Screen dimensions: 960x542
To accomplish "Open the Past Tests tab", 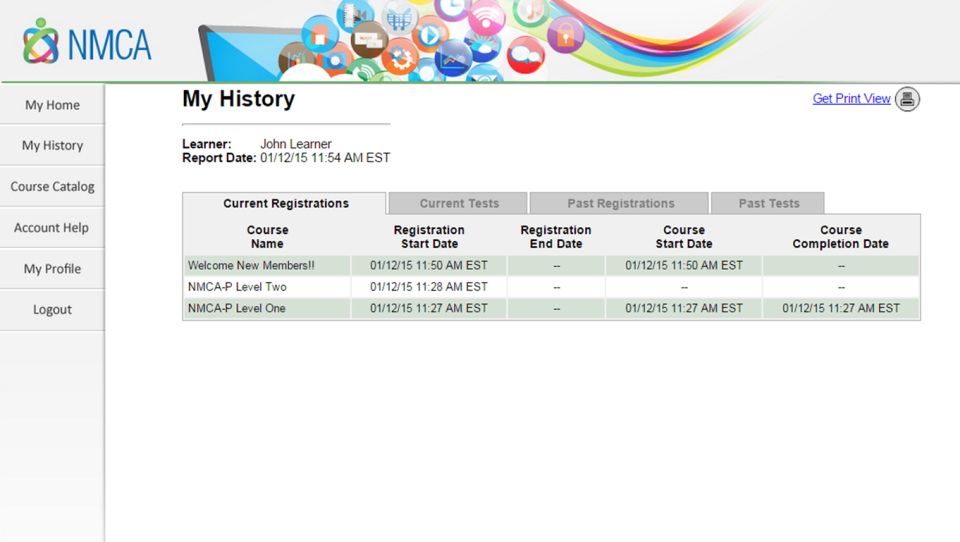I will coord(768,203).
